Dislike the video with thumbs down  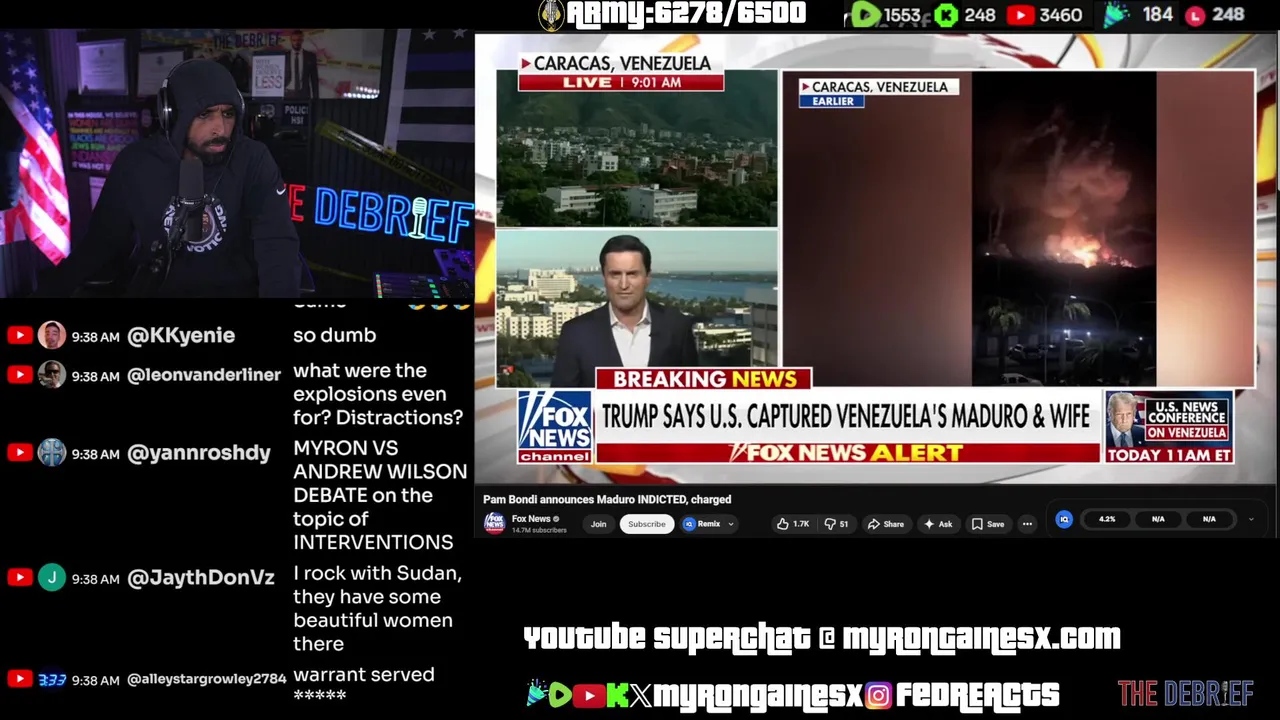(836, 524)
